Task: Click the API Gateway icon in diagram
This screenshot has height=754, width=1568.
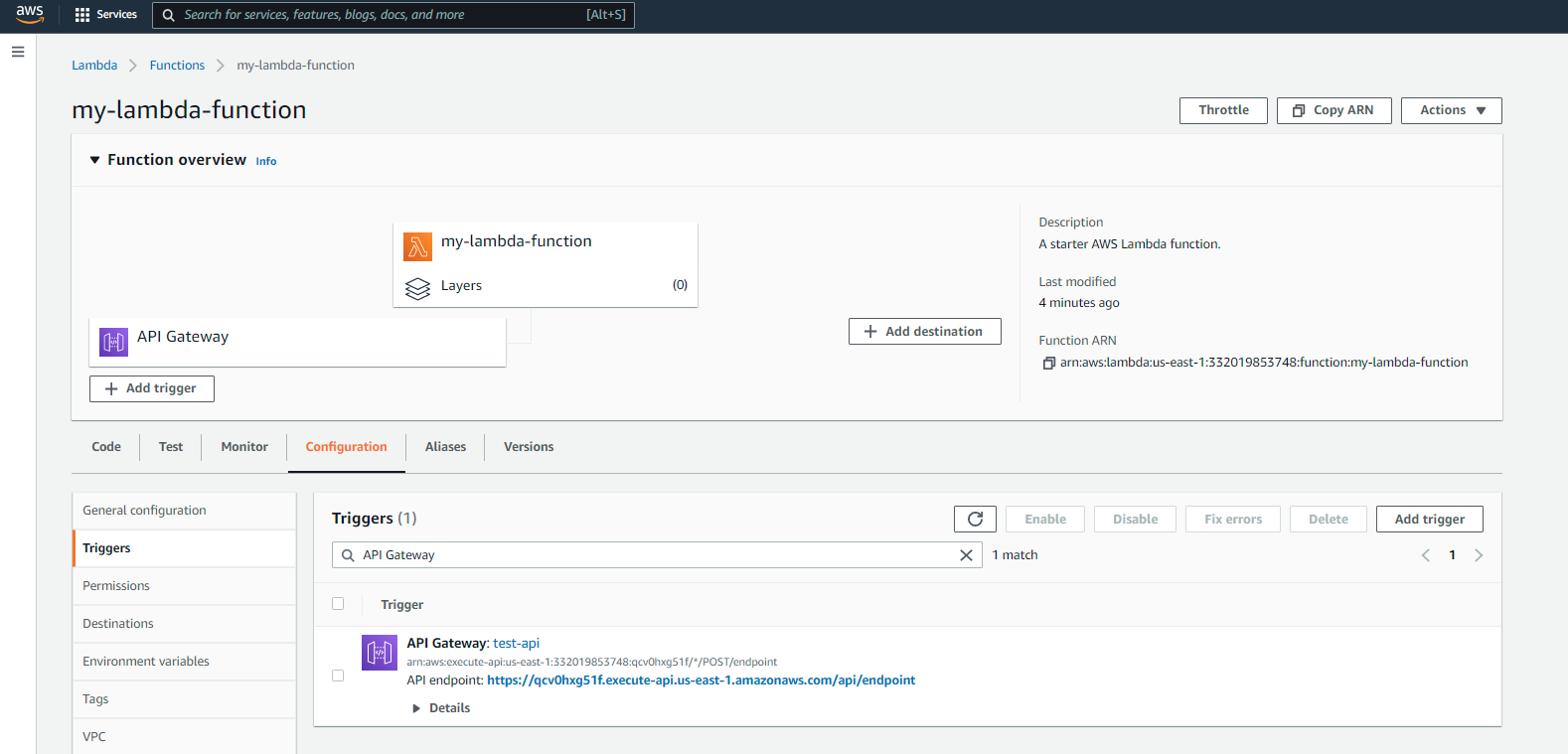Action: point(114,342)
